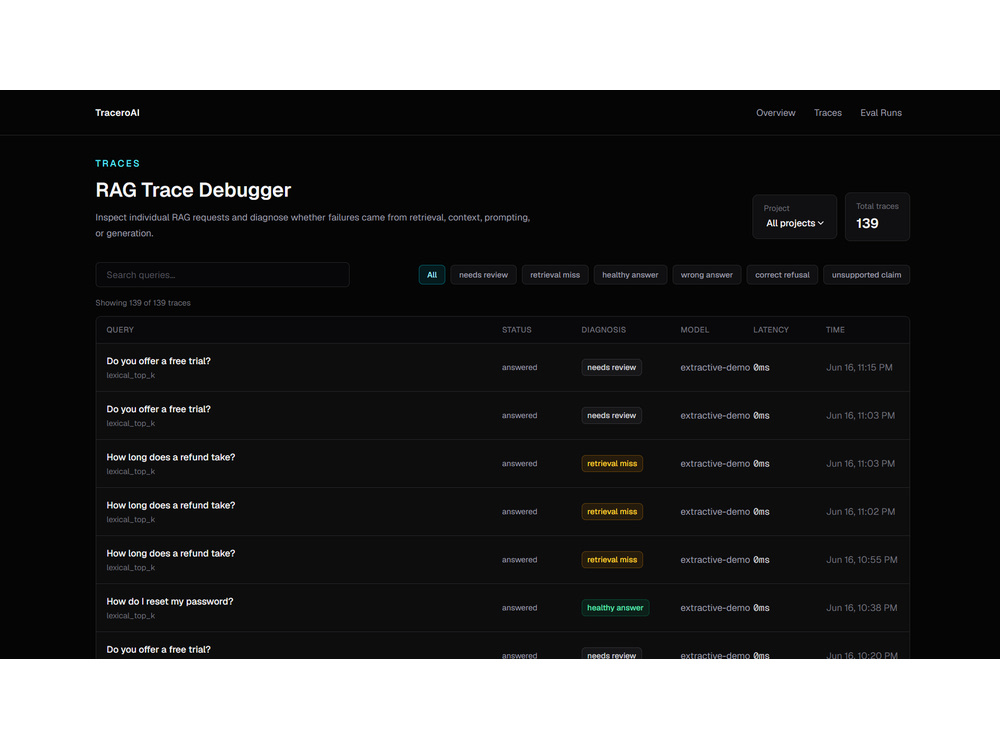
Task: Click needs review badge in 11:15 PM row
Action: coord(611,367)
